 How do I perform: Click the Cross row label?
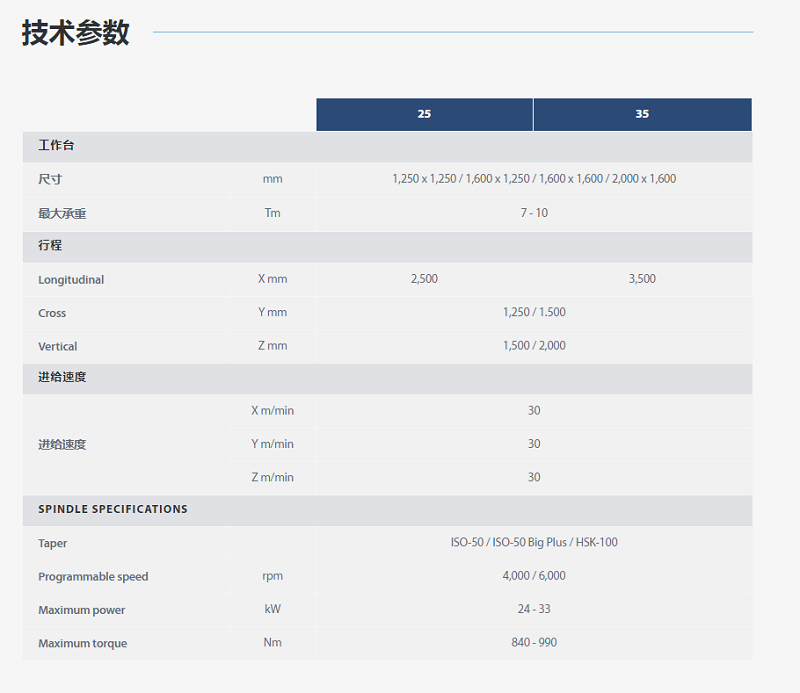pos(52,313)
